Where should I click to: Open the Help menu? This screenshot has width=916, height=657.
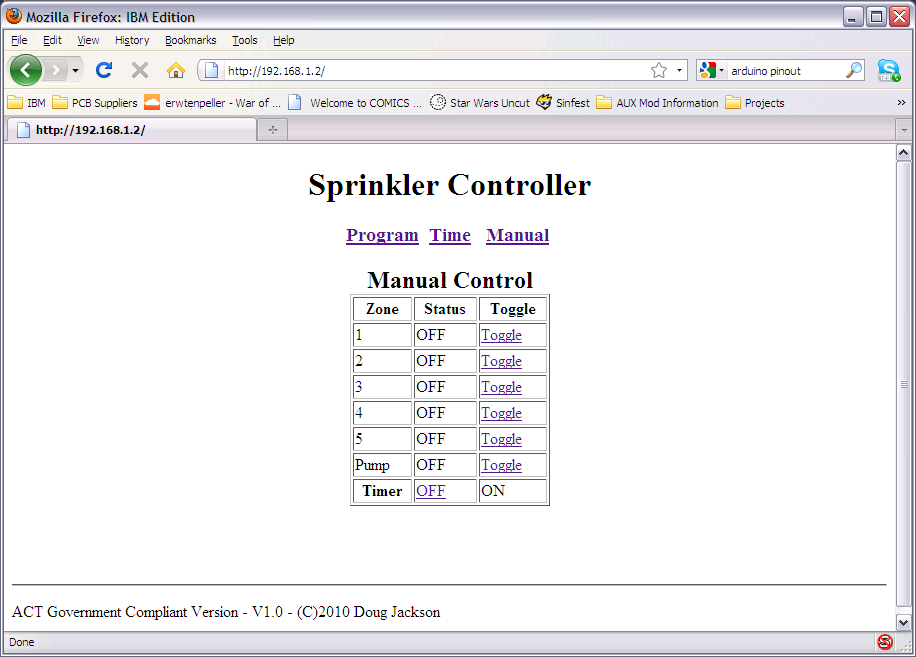(x=283, y=40)
